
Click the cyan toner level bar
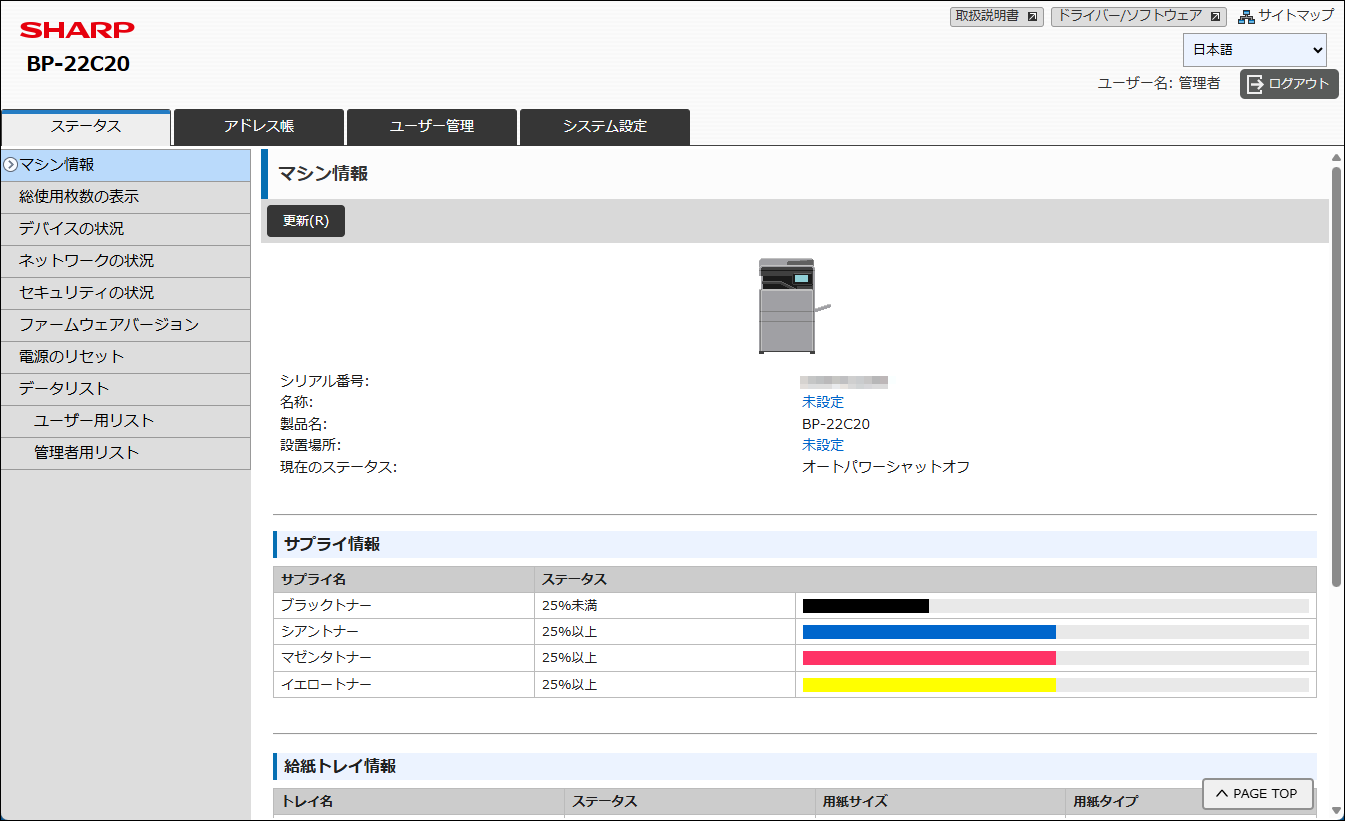929,632
